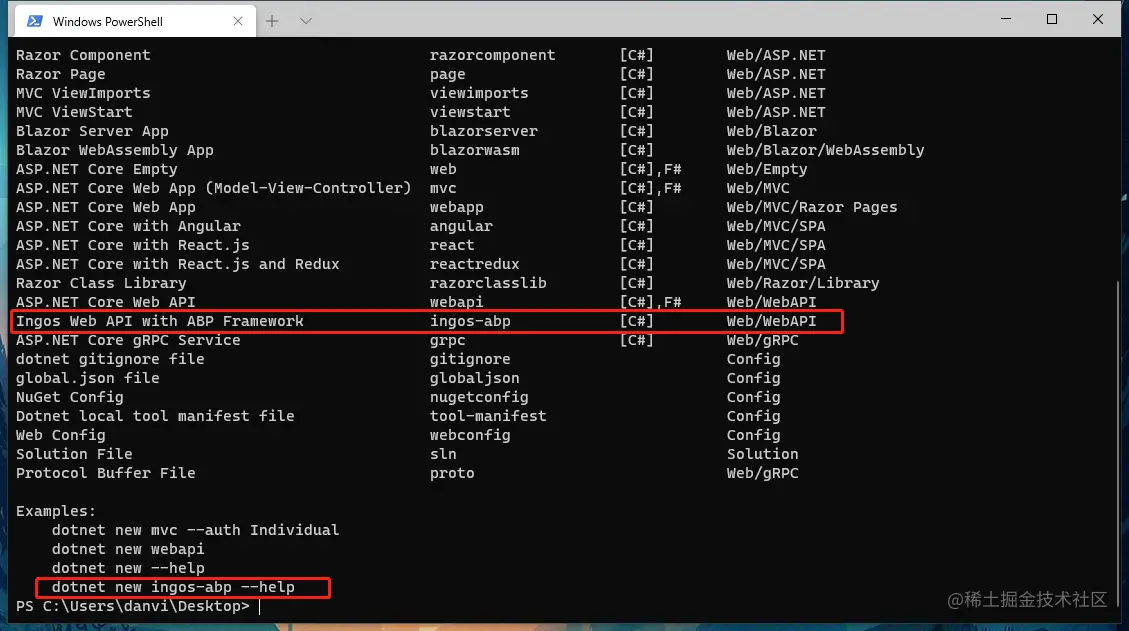The height and width of the screenshot is (631, 1129).
Task: Click 'ASP.NET Core Empty' text
Action: [96, 169]
